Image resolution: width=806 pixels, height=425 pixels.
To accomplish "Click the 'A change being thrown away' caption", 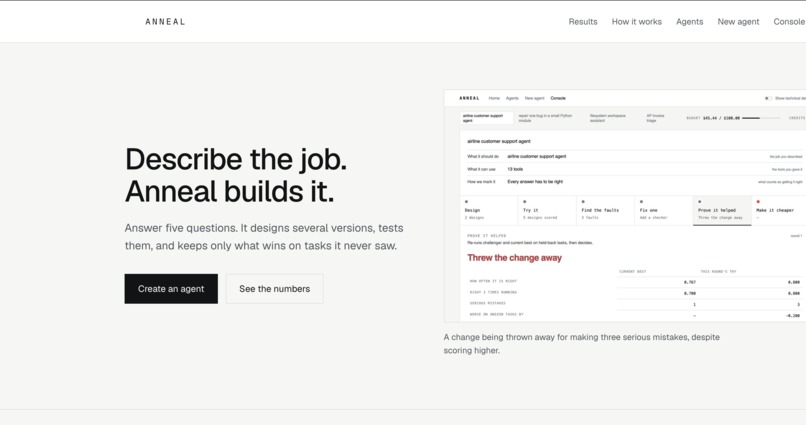I will (581, 344).
